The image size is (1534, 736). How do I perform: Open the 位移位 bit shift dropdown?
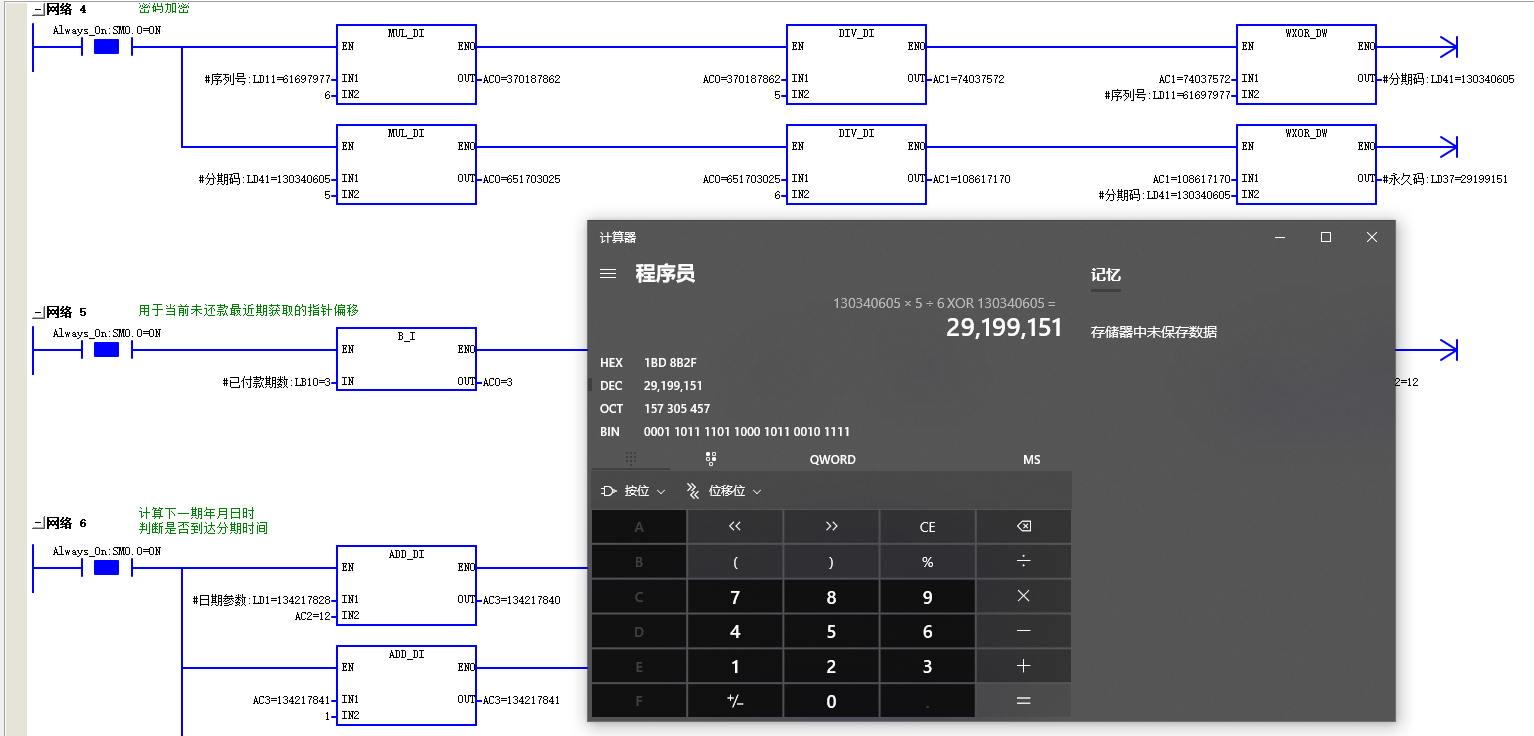[724, 491]
